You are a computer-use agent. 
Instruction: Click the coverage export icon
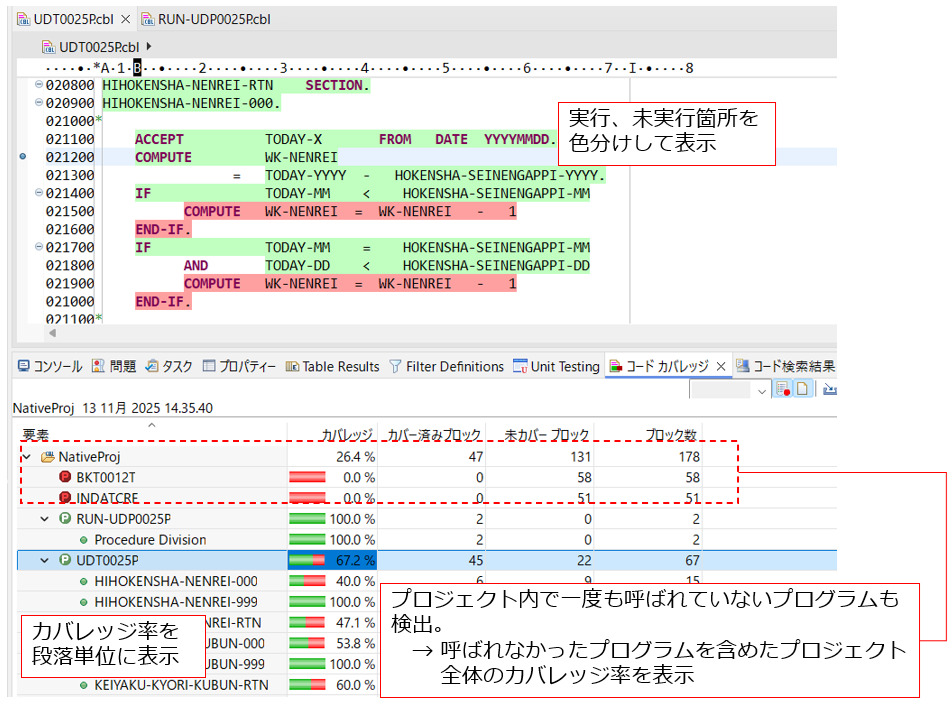point(831,389)
